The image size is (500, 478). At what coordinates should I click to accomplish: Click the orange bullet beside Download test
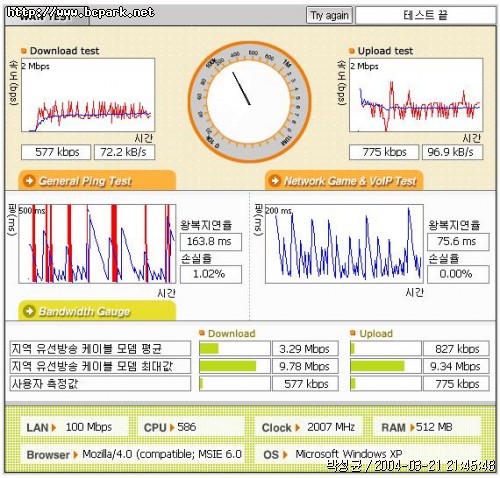pyautogui.click(x=24, y=51)
